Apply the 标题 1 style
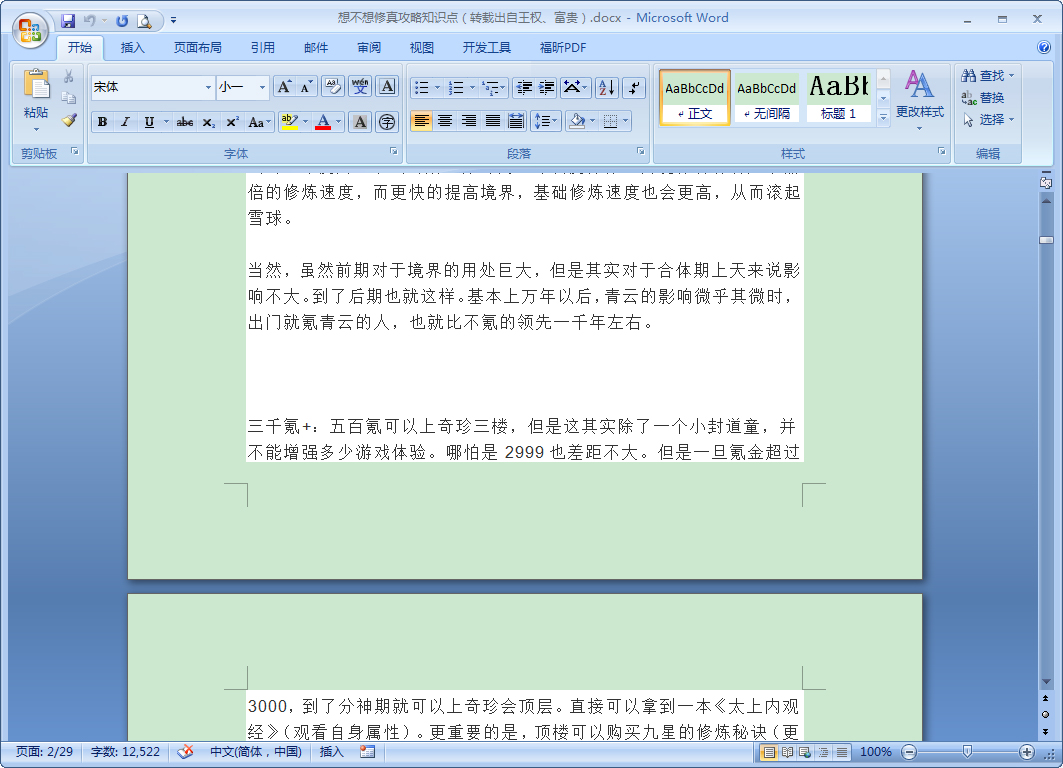1063x768 pixels. (838, 97)
